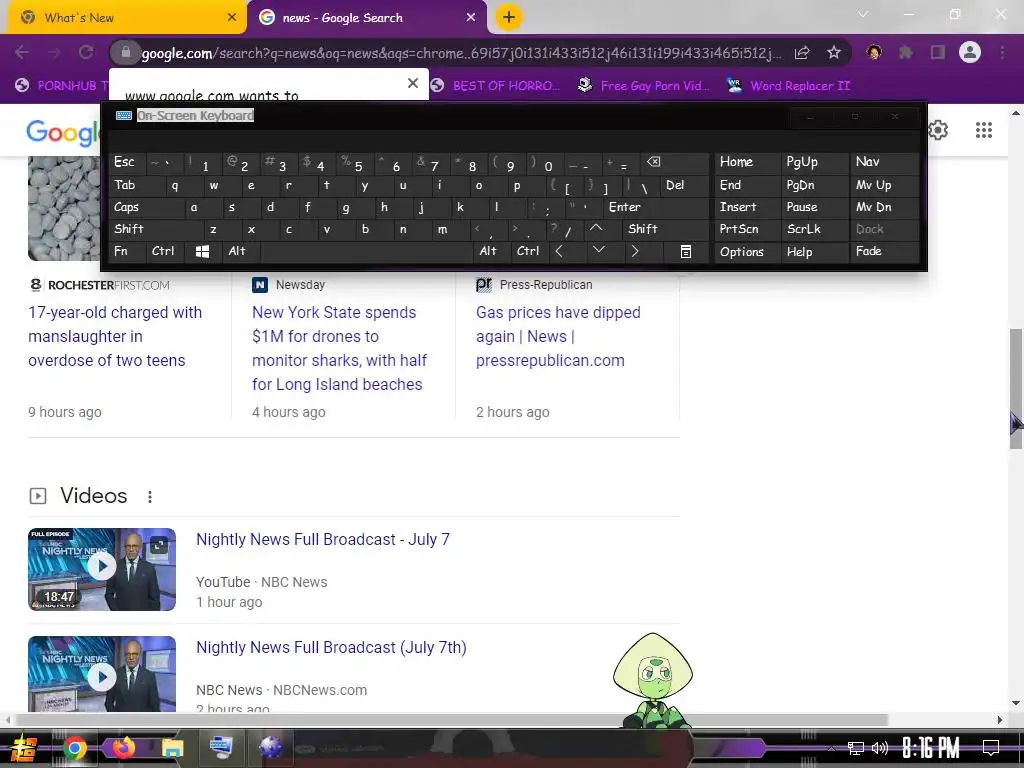This screenshot has width=1024, height=768.
Task: Click Help key on On-Screen Keyboard
Action: point(814,251)
